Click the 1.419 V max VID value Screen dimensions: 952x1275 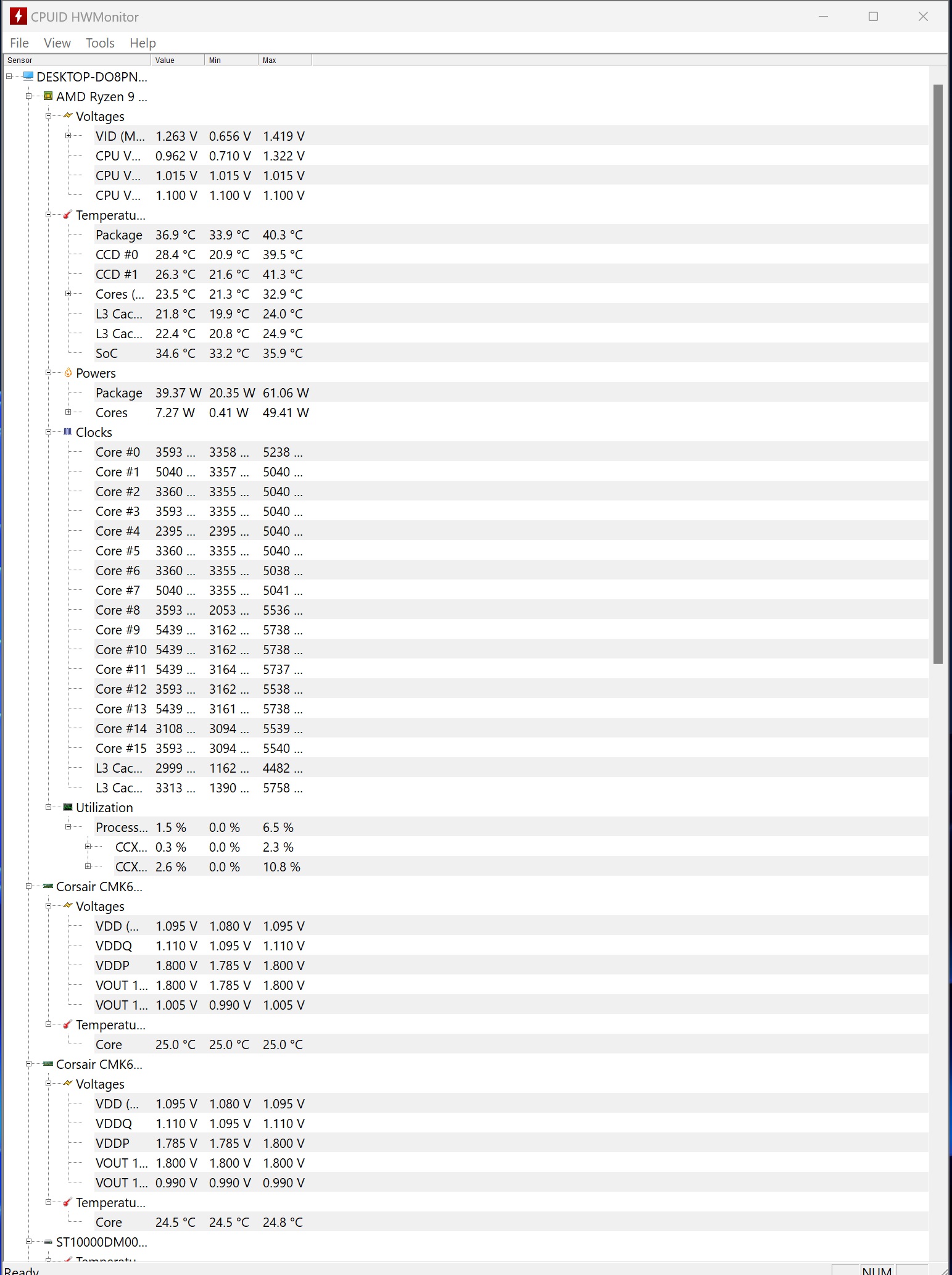tap(284, 136)
